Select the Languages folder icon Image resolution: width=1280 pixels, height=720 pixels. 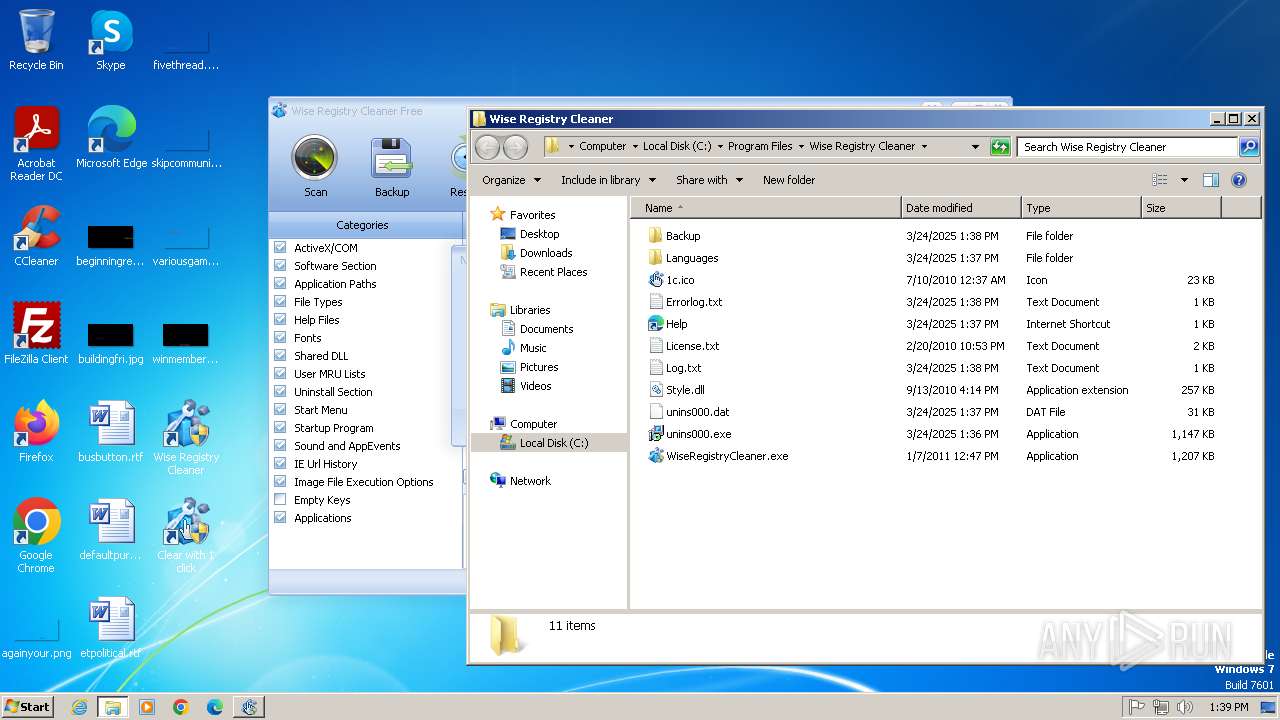[x=656, y=258]
